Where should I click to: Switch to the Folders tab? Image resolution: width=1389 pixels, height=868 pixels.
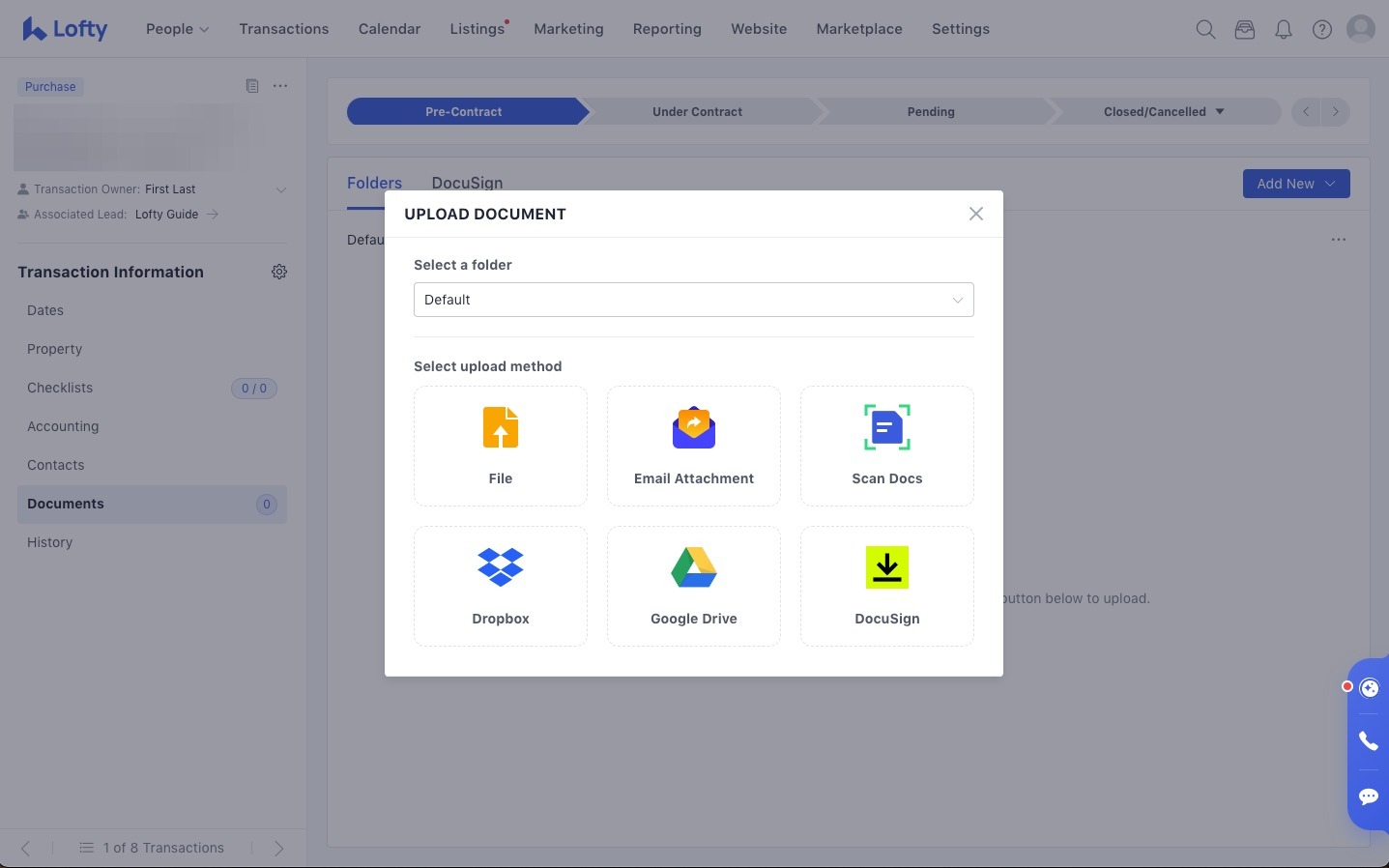(x=374, y=183)
